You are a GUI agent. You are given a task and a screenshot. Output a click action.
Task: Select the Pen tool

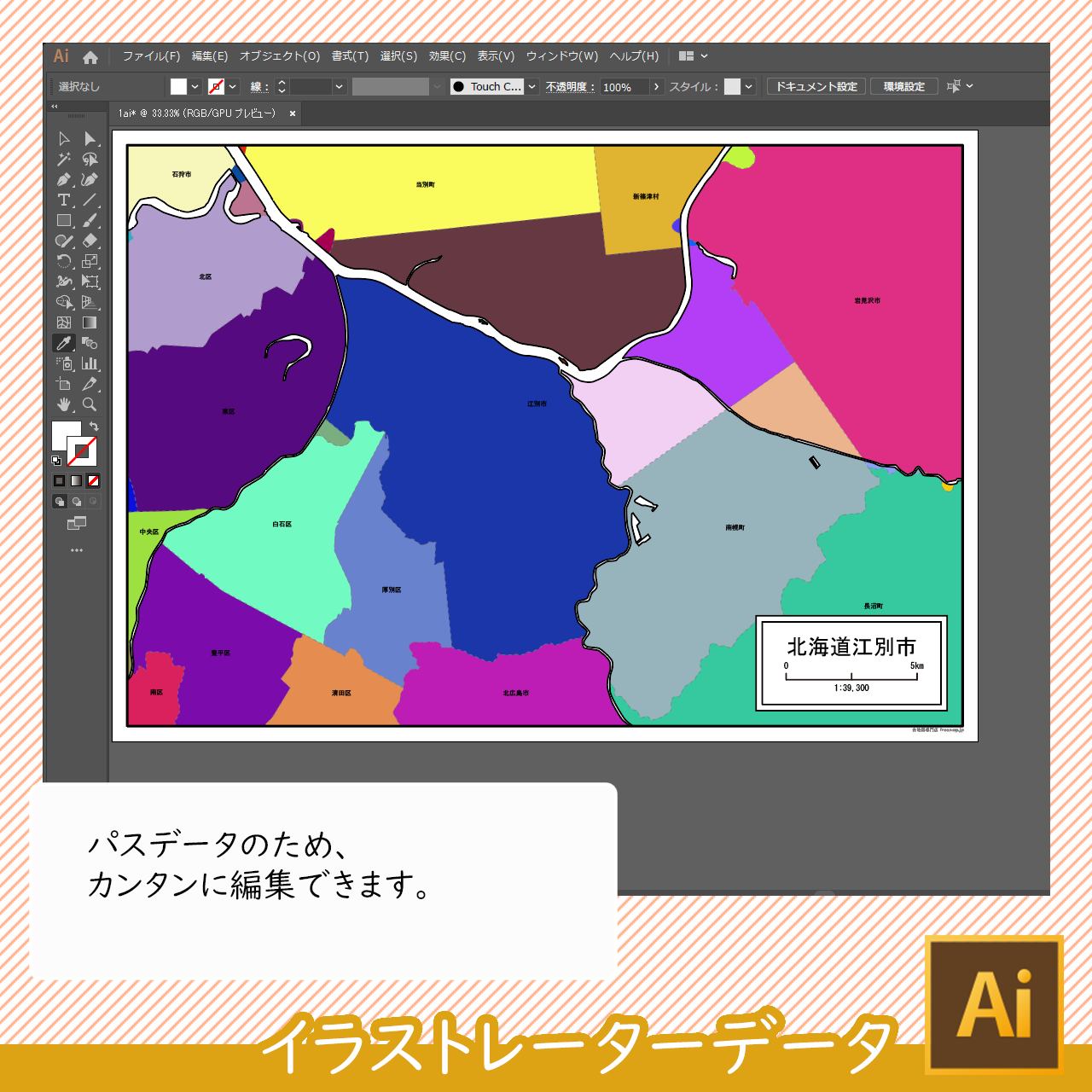tap(64, 180)
